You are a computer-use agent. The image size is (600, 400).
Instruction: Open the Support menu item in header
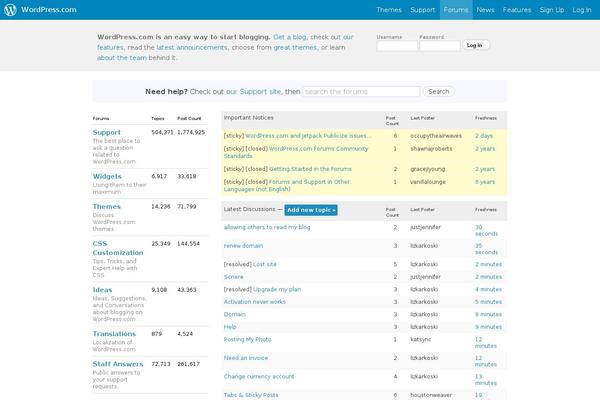click(422, 10)
